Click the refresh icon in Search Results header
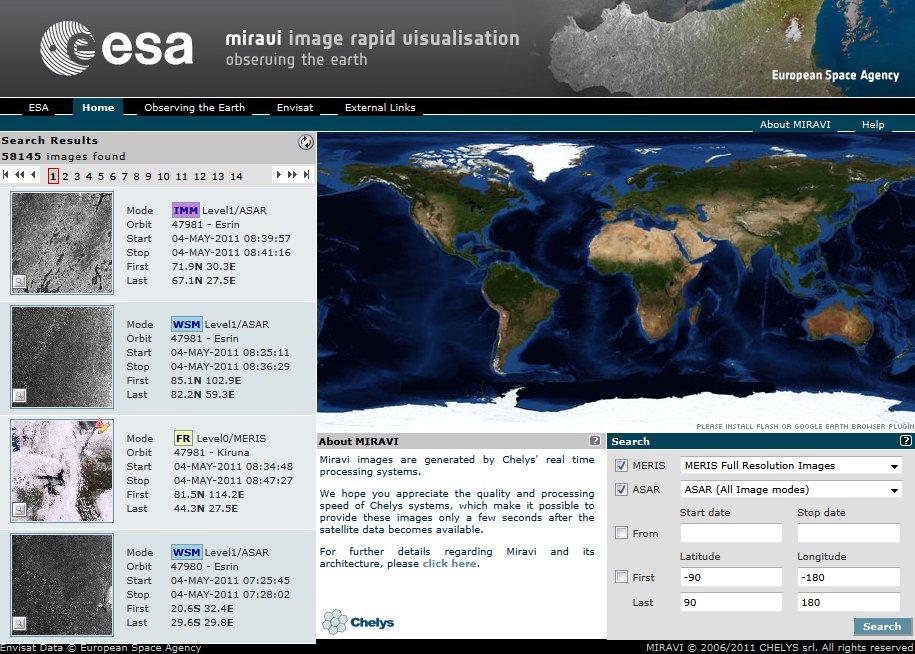This screenshot has height=654, width=915. (x=306, y=142)
